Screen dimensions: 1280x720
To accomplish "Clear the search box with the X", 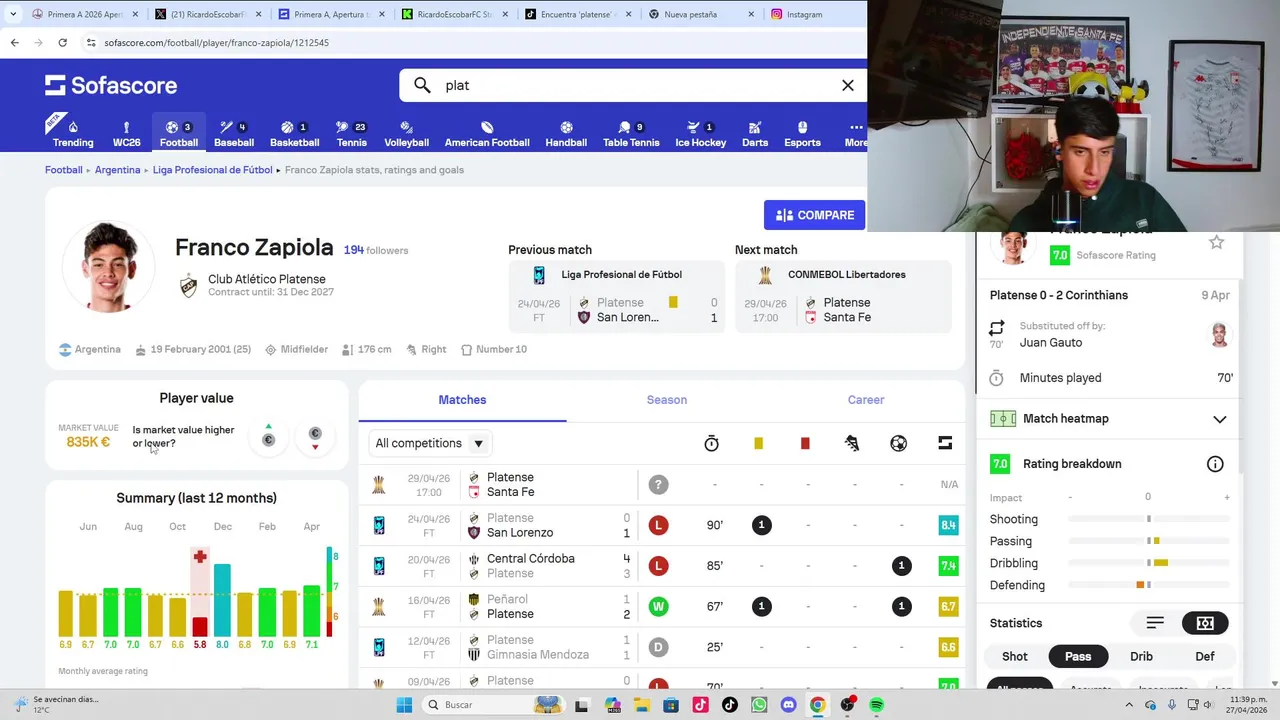I will click(x=847, y=85).
